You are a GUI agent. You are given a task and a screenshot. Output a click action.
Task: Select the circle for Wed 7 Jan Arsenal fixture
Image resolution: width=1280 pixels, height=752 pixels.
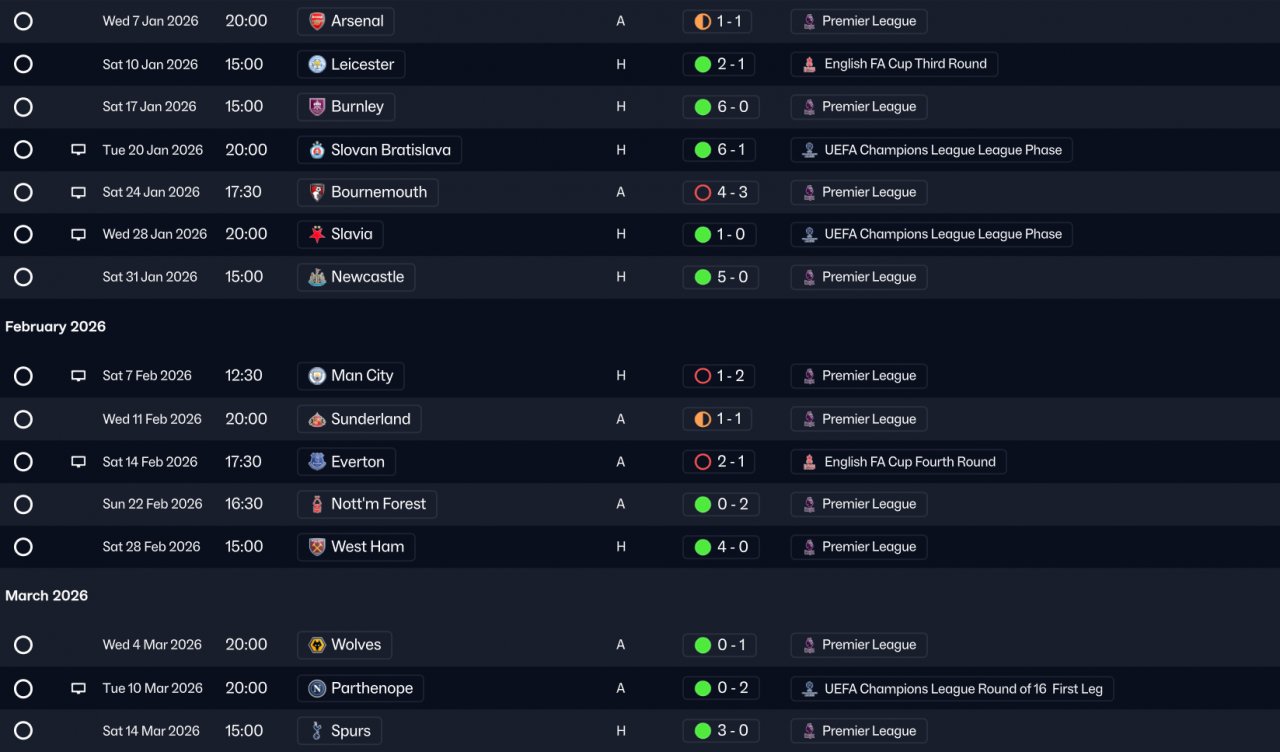(23, 21)
